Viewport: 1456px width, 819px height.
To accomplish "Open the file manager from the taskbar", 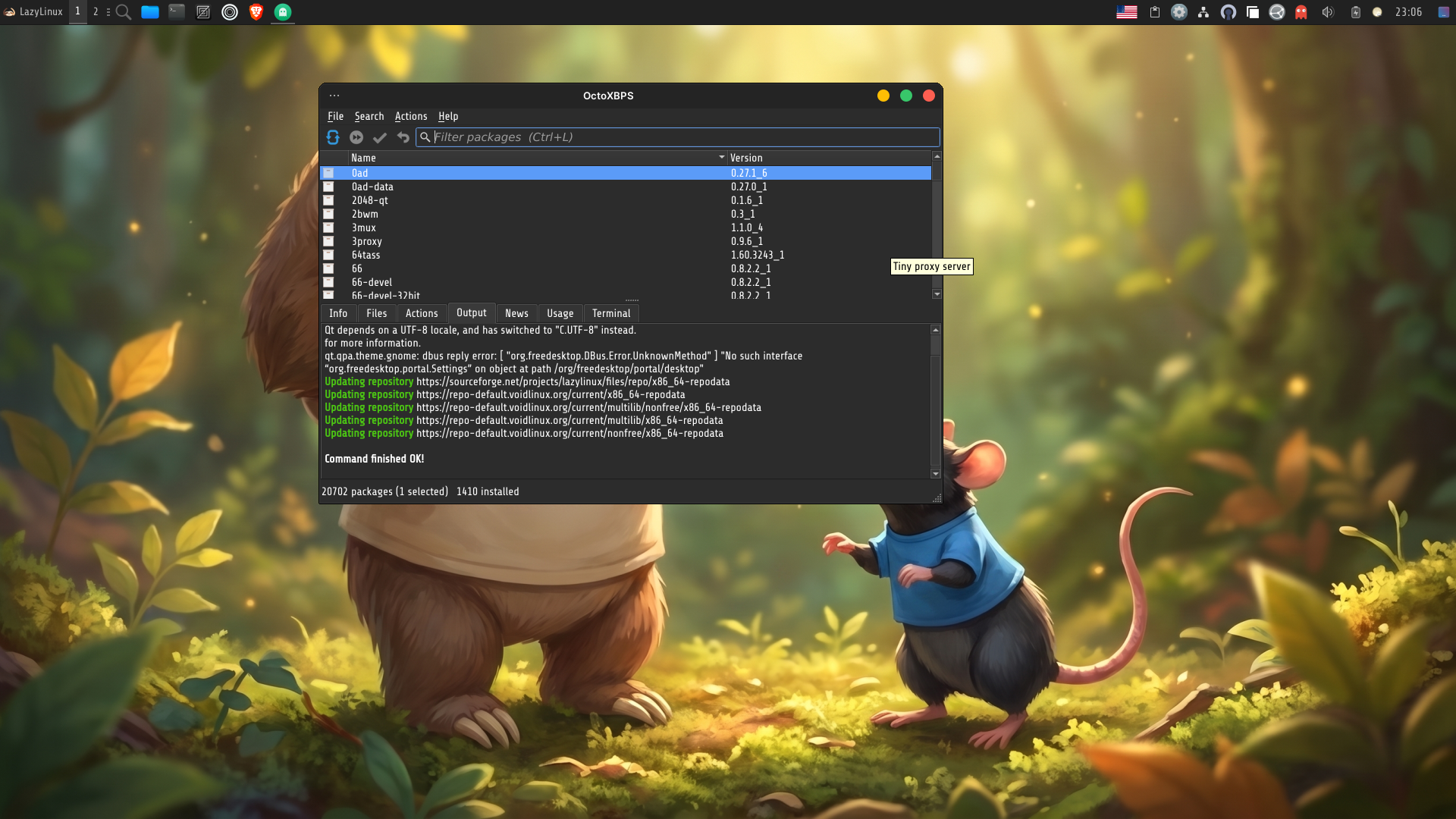I will pyautogui.click(x=150, y=12).
